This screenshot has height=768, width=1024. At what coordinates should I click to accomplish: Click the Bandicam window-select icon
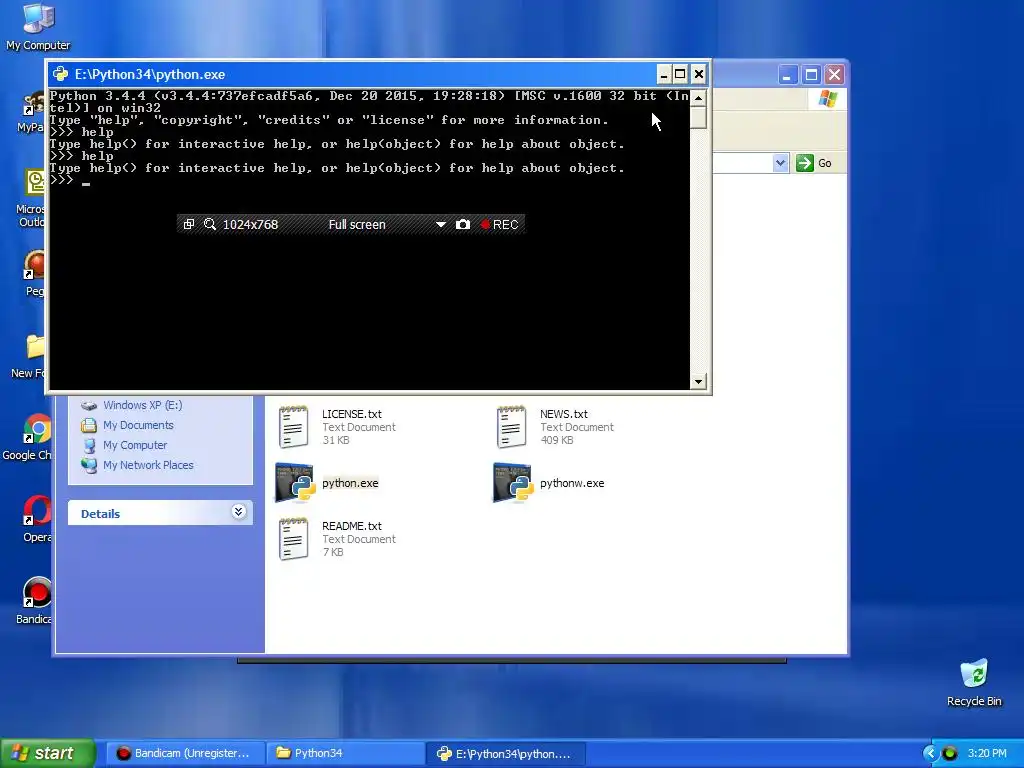coord(189,225)
